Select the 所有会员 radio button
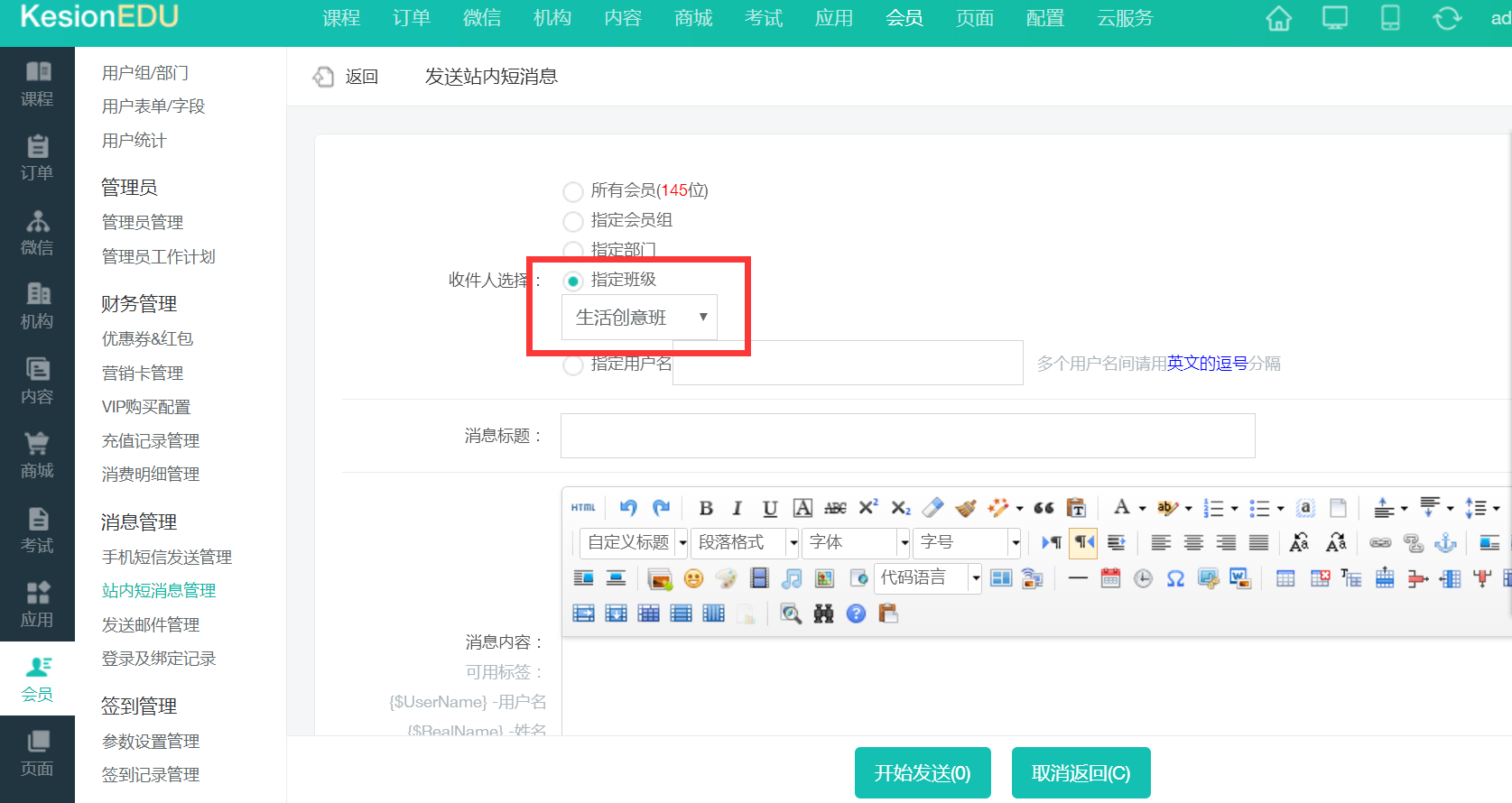Image resolution: width=1512 pixels, height=803 pixels. pyautogui.click(x=572, y=191)
